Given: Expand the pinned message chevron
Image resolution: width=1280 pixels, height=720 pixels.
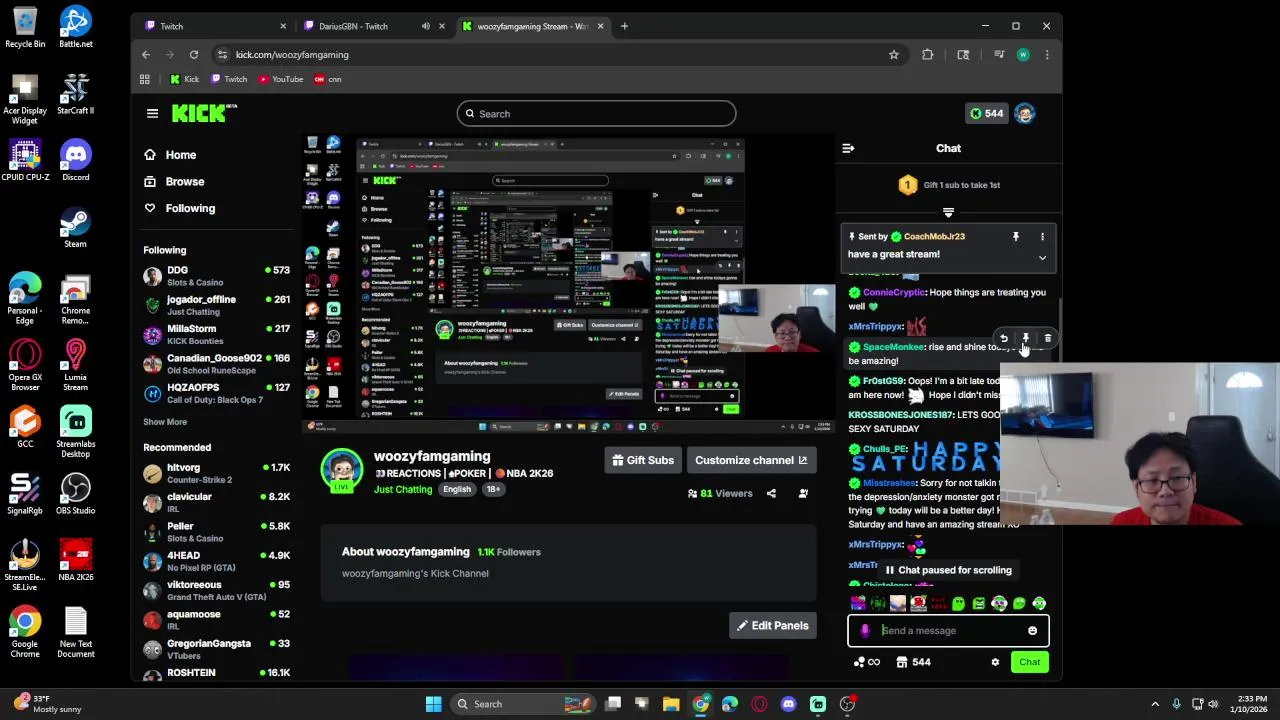Looking at the screenshot, I should point(1042,258).
